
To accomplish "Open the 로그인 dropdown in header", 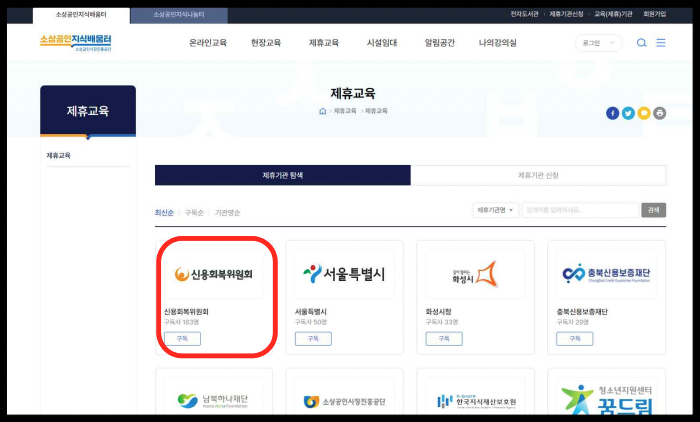I will [598, 43].
